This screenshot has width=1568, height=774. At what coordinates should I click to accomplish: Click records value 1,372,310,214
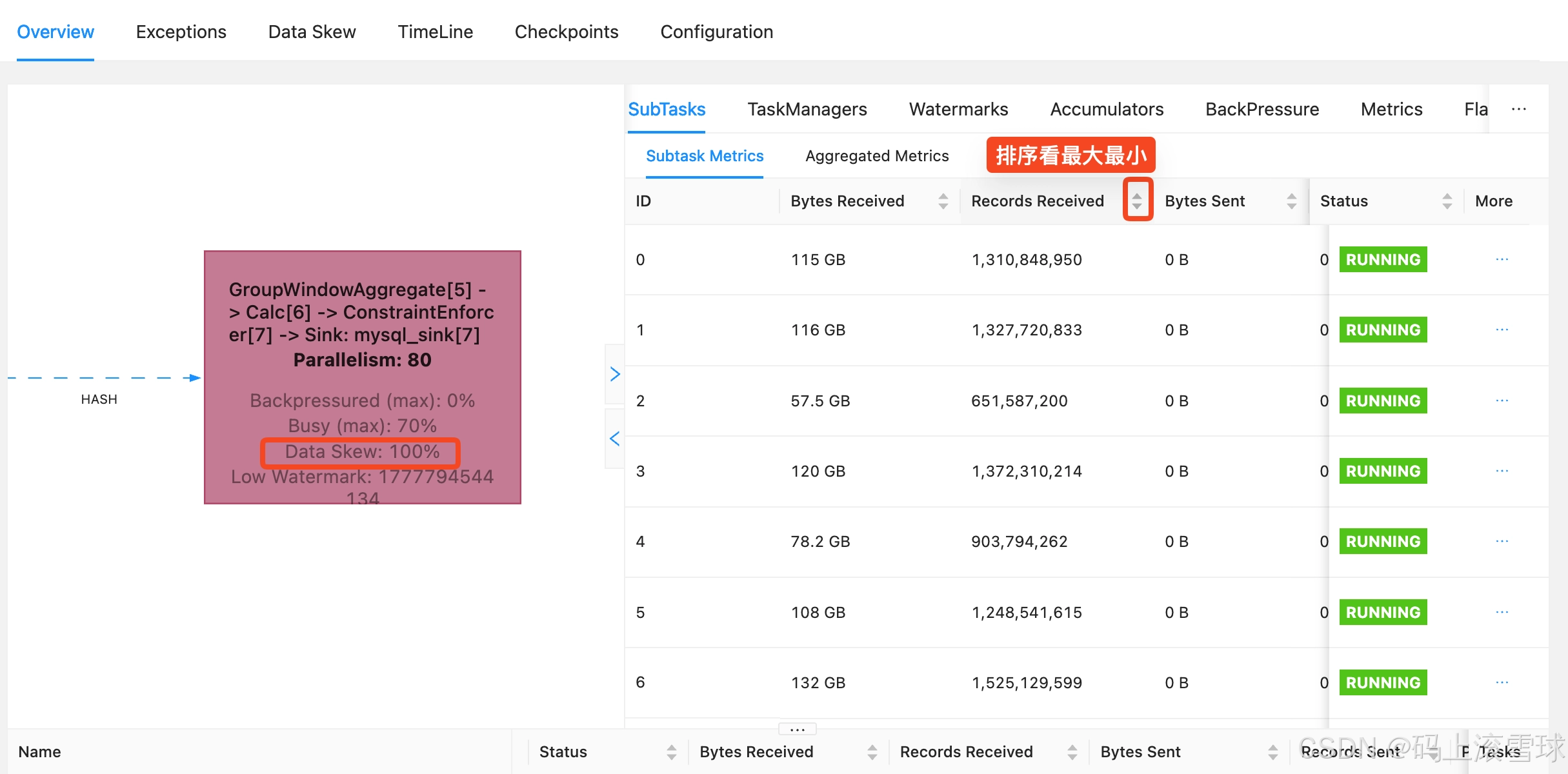[x=1027, y=471]
